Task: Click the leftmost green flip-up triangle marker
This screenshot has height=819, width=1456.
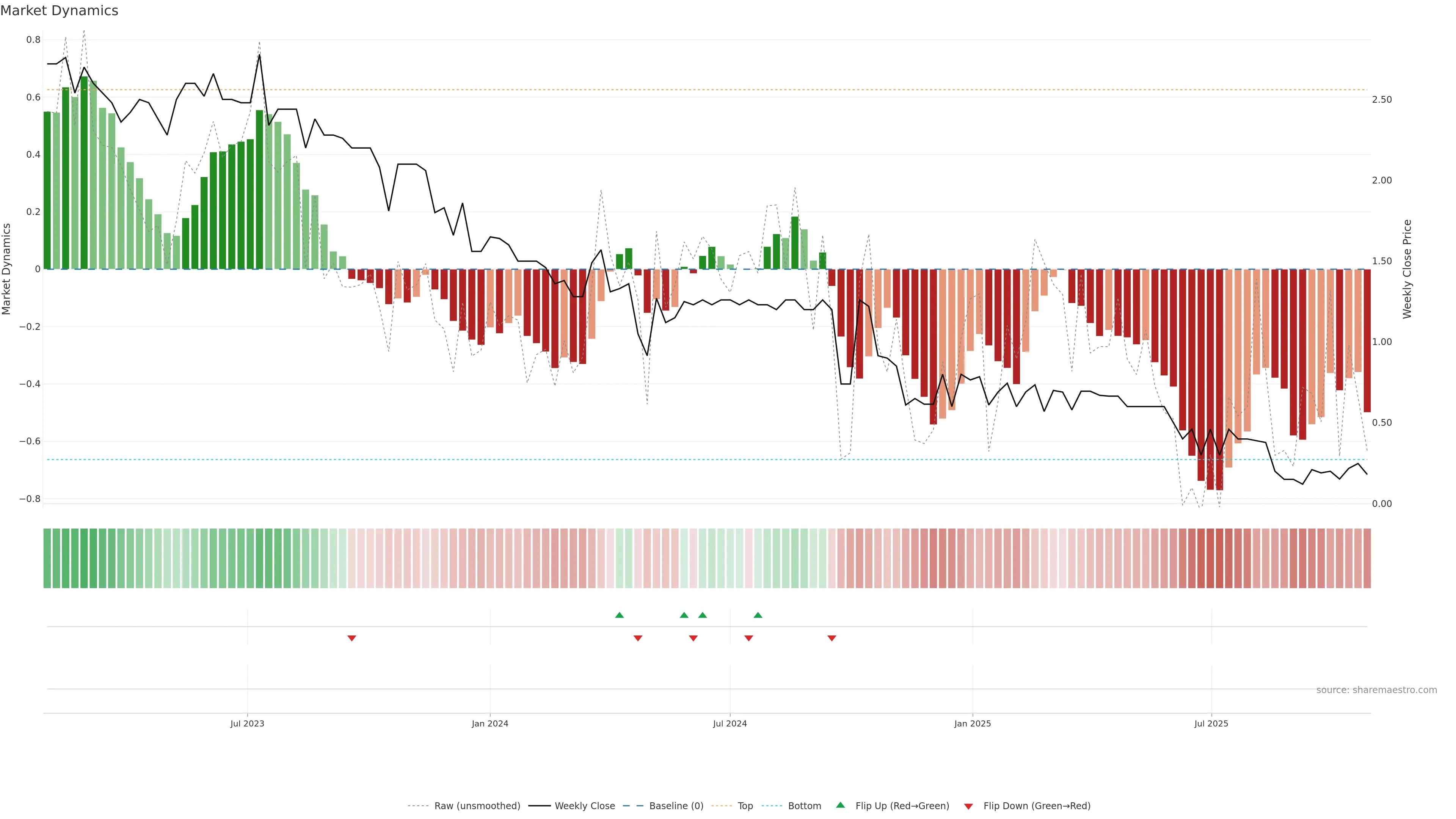Action: (x=620, y=615)
